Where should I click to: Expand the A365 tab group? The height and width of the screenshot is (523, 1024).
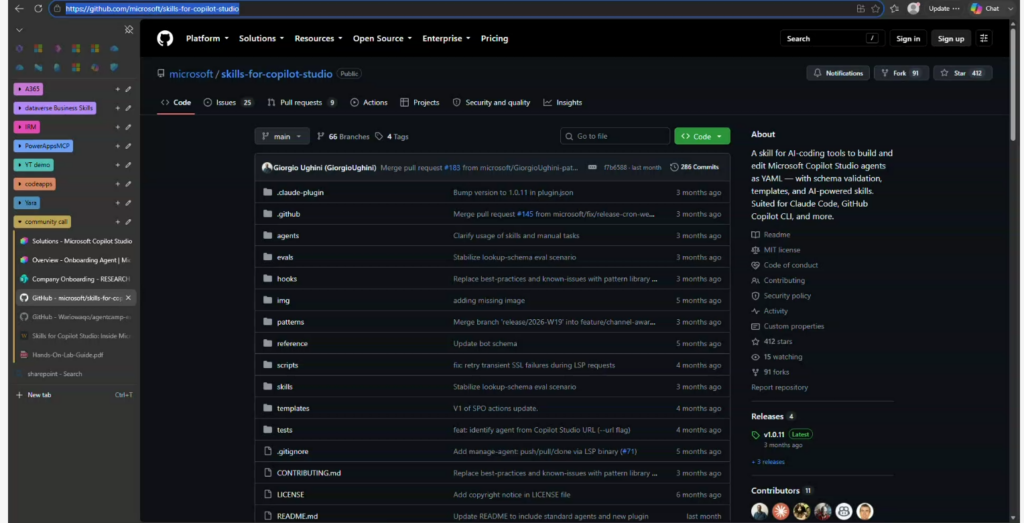click(28, 89)
